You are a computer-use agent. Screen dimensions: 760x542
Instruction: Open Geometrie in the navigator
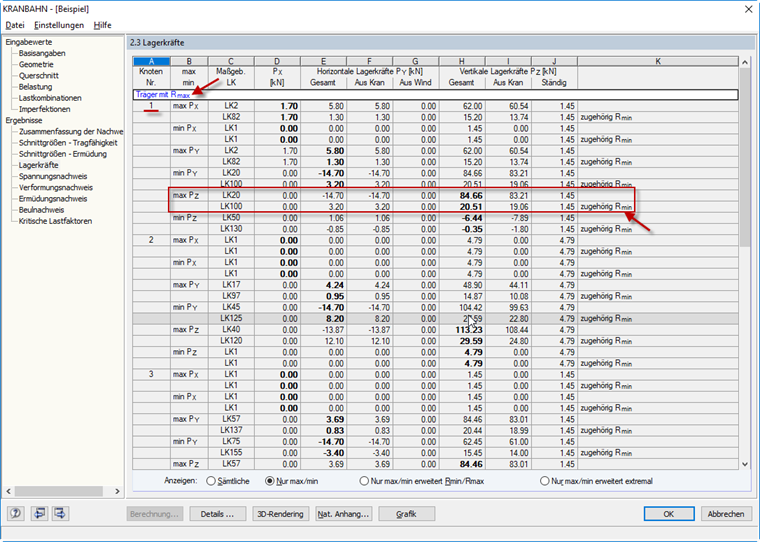click(36, 64)
